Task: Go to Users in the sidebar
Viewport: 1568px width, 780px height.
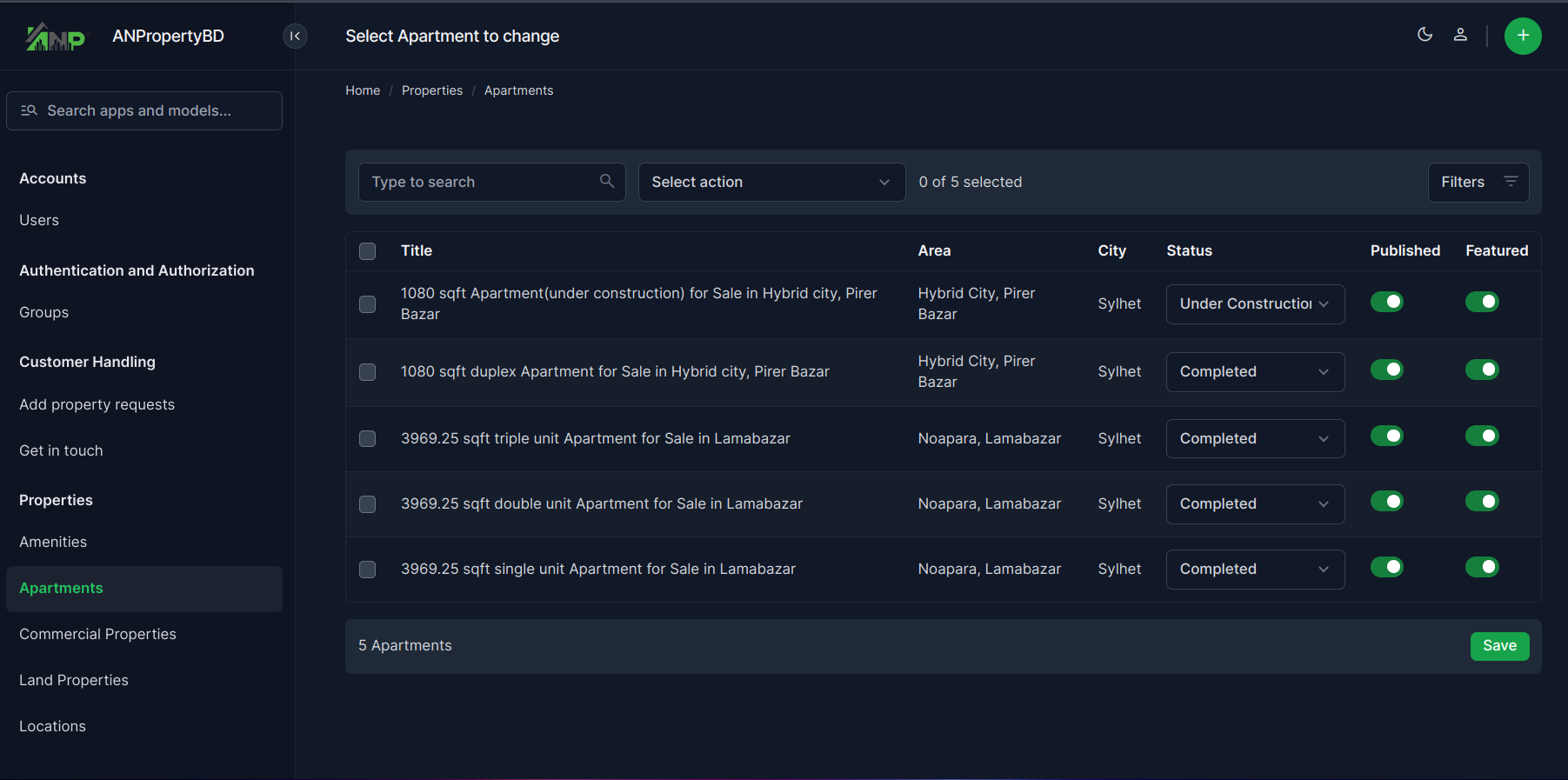Action: point(39,220)
